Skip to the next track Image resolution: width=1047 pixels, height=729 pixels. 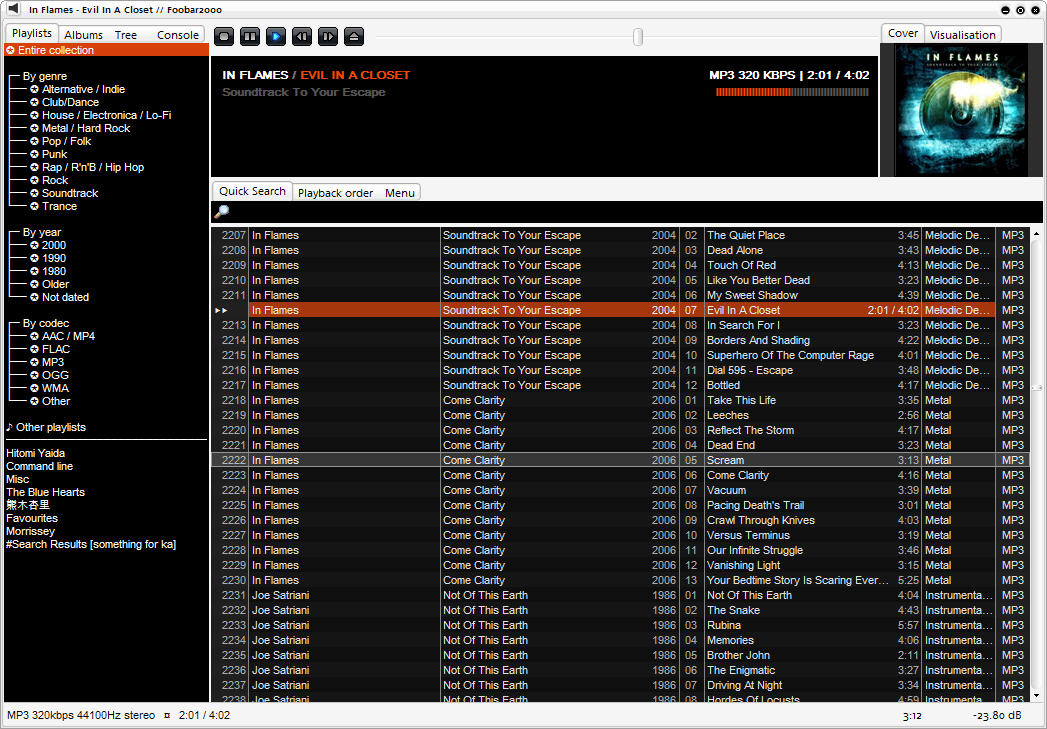click(328, 37)
